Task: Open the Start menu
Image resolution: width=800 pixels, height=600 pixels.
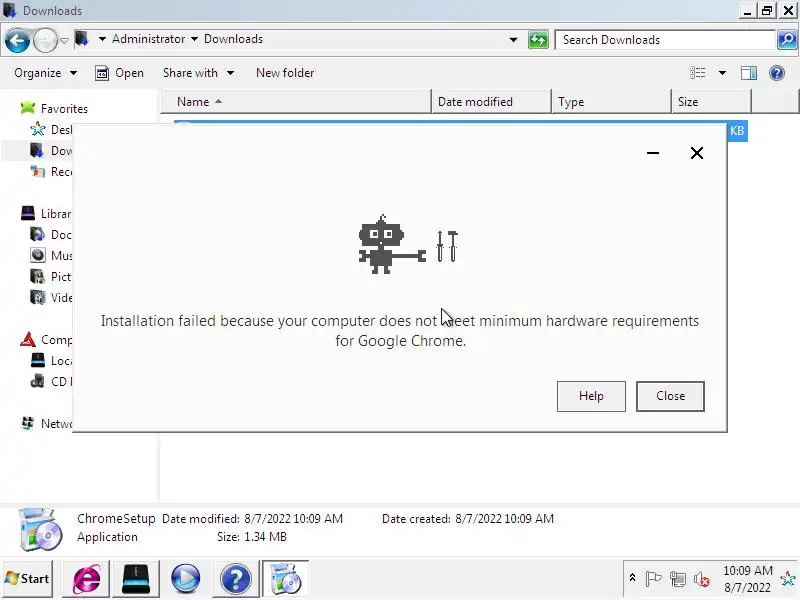Action: click(x=27, y=579)
